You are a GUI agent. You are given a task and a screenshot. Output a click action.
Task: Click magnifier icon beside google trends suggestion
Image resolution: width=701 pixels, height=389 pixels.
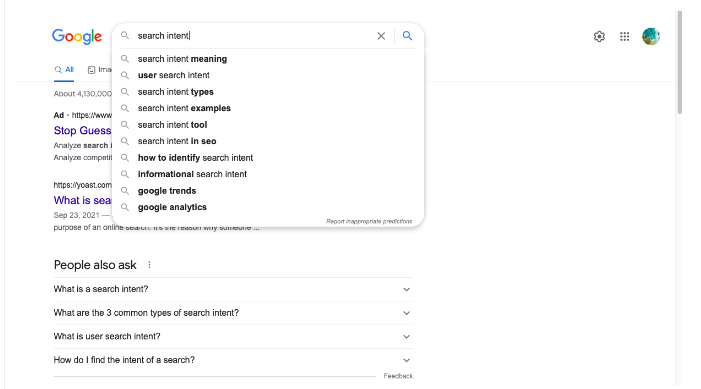point(125,190)
